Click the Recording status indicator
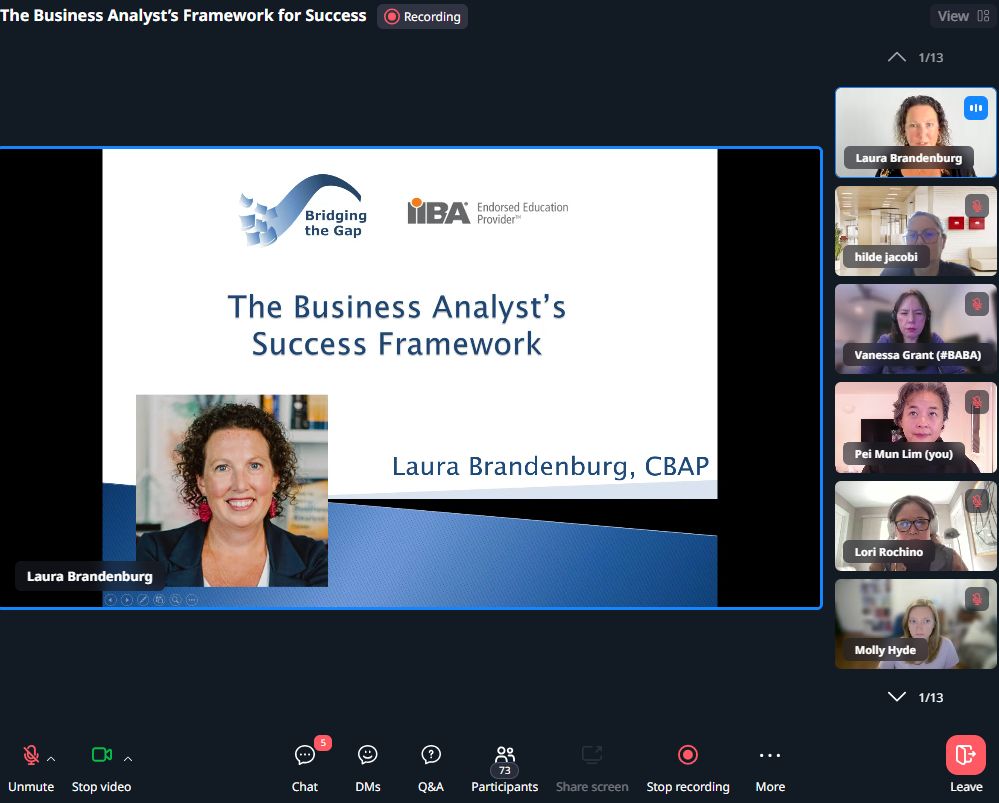 [x=422, y=16]
